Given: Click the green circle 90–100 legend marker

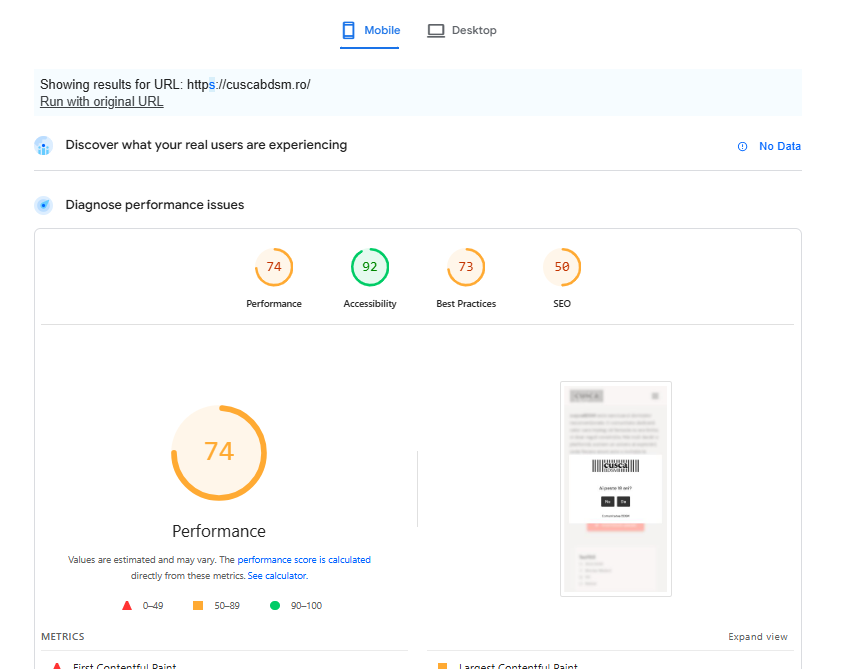Looking at the screenshot, I should pyautogui.click(x=274, y=606).
